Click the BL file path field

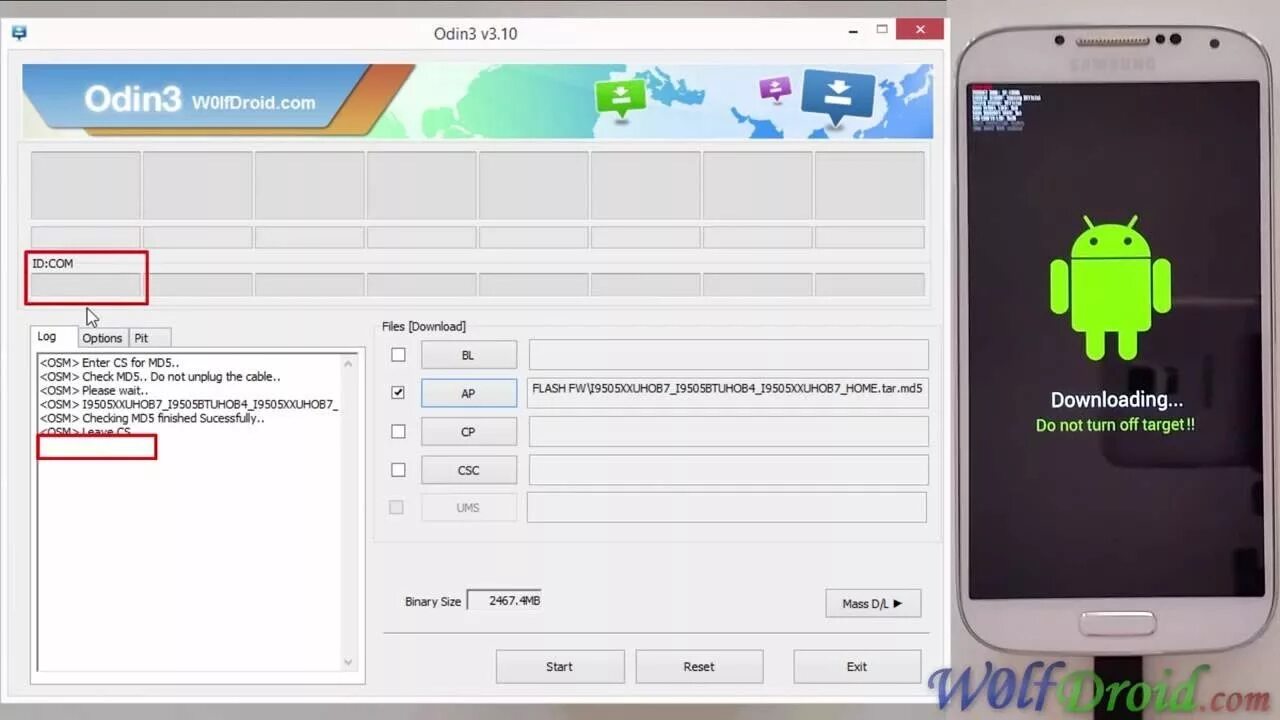pyautogui.click(x=728, y=355)
